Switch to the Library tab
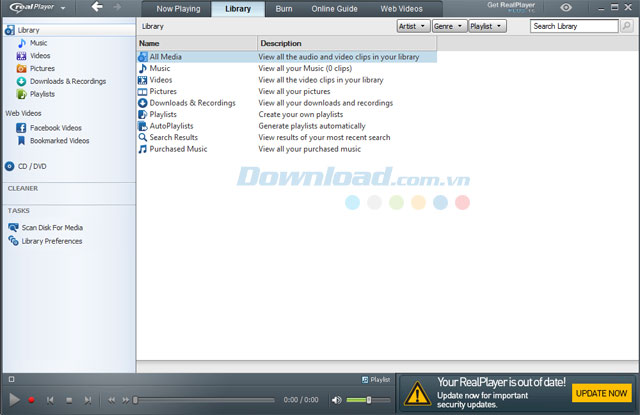The height and width of the screenshot is (415, 640). (x=238, y=9)
